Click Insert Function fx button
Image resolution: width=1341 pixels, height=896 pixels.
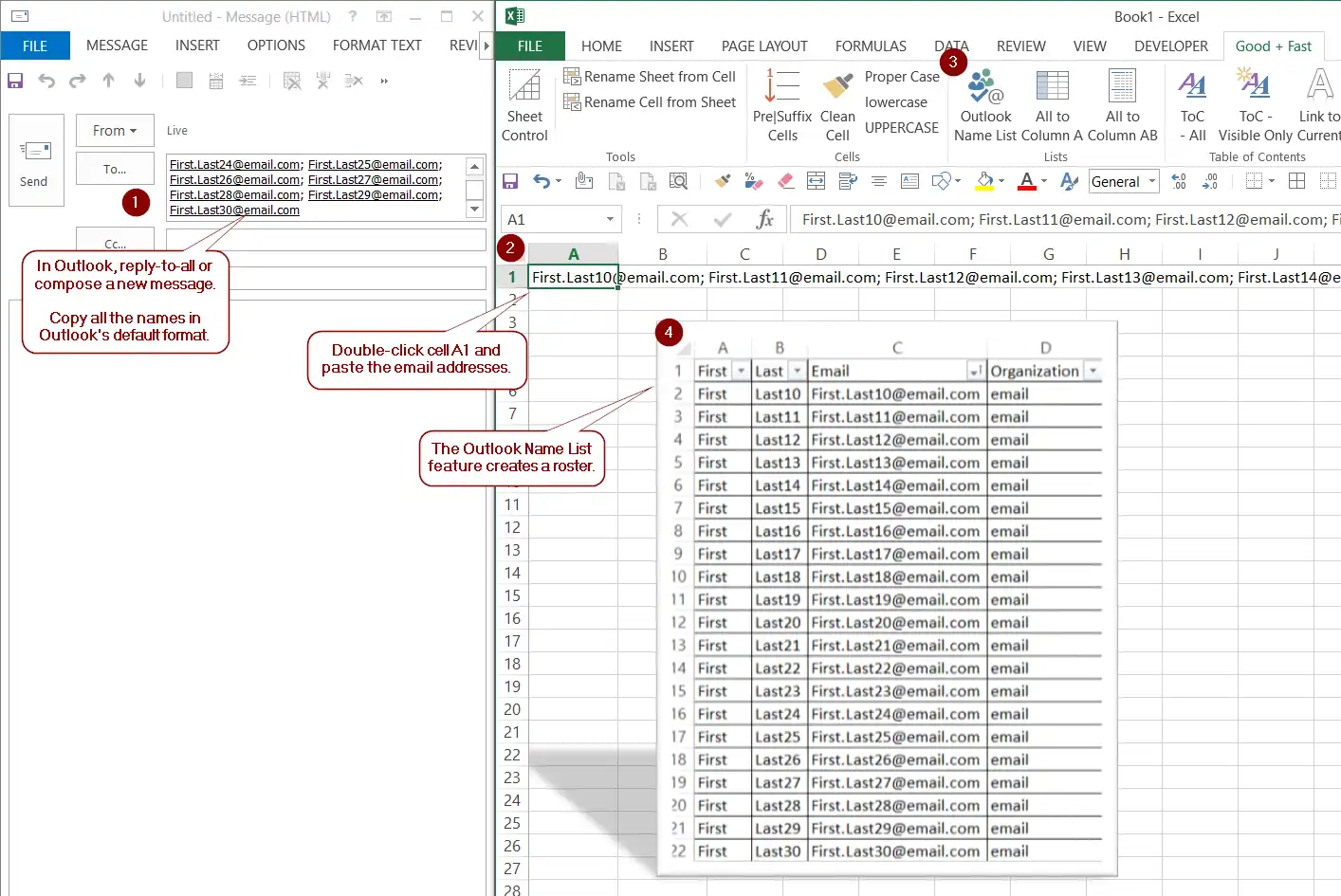764,219
